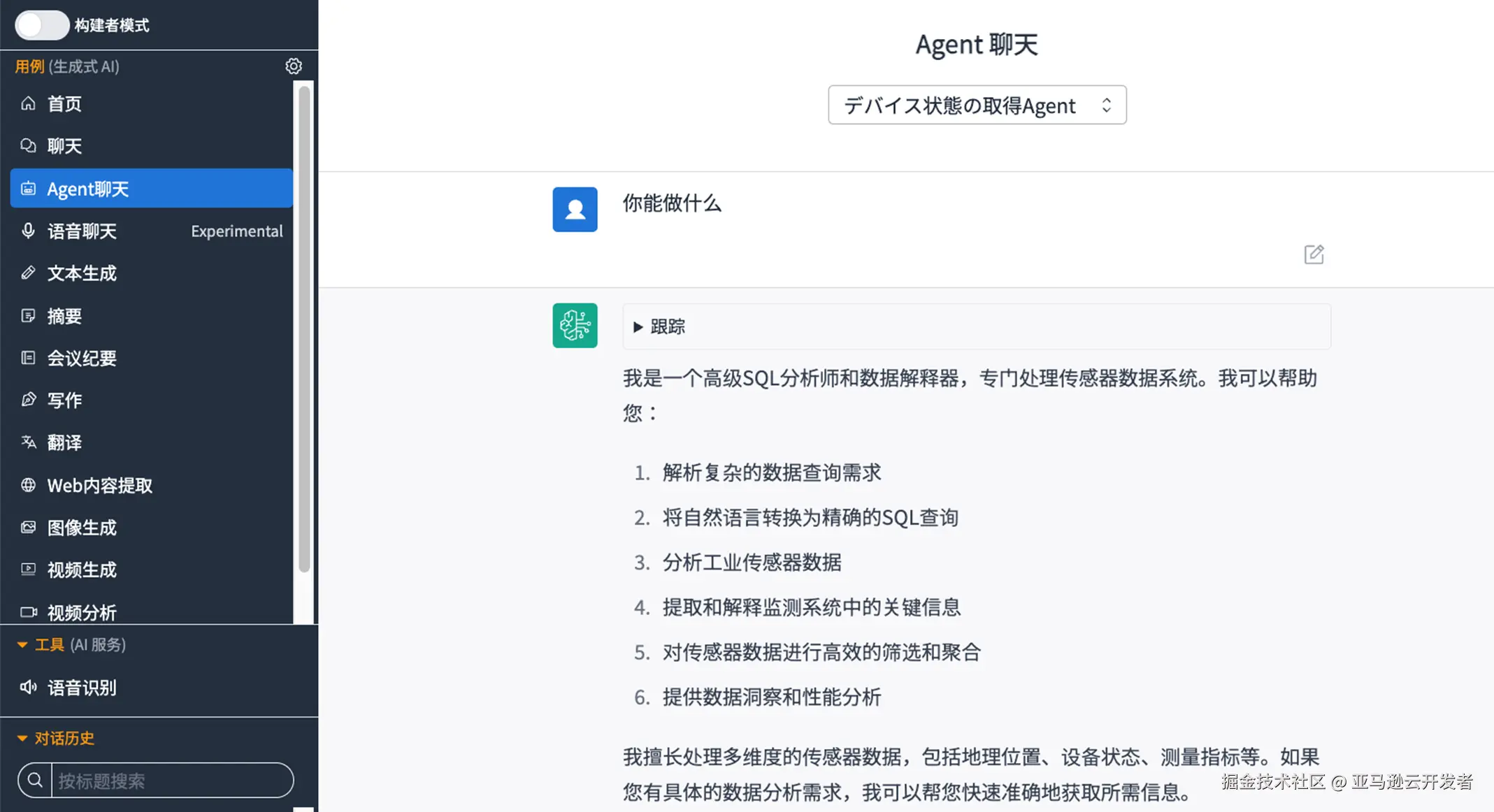This screenshot has width=1494, height=812.
Task: Collapse the 对话历史 section
Action: [22, 739]
